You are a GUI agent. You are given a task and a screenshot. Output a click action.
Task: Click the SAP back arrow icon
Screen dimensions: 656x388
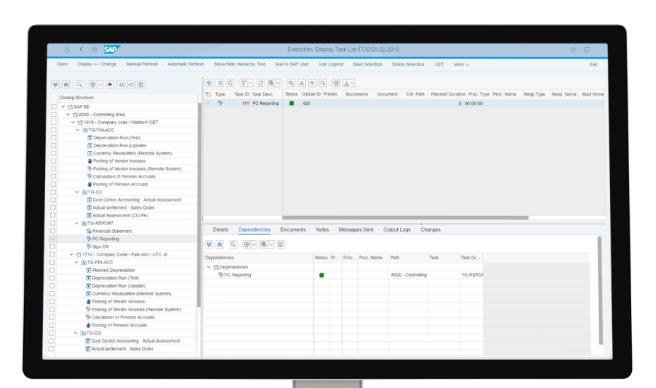coord(81,49)
